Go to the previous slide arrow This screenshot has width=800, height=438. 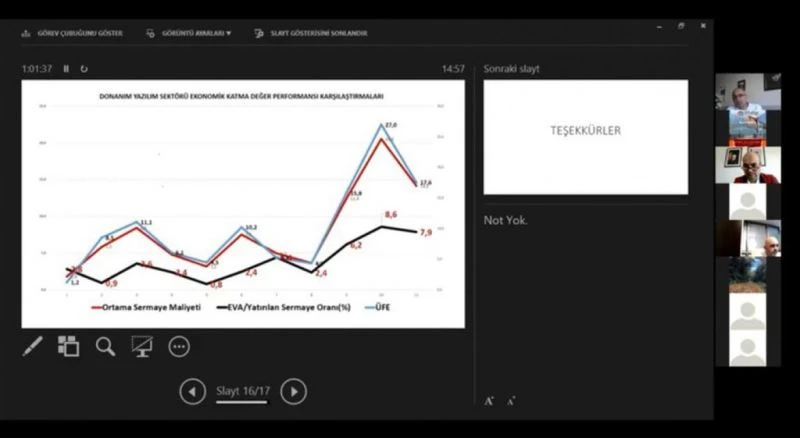click(x=192, y=391)
